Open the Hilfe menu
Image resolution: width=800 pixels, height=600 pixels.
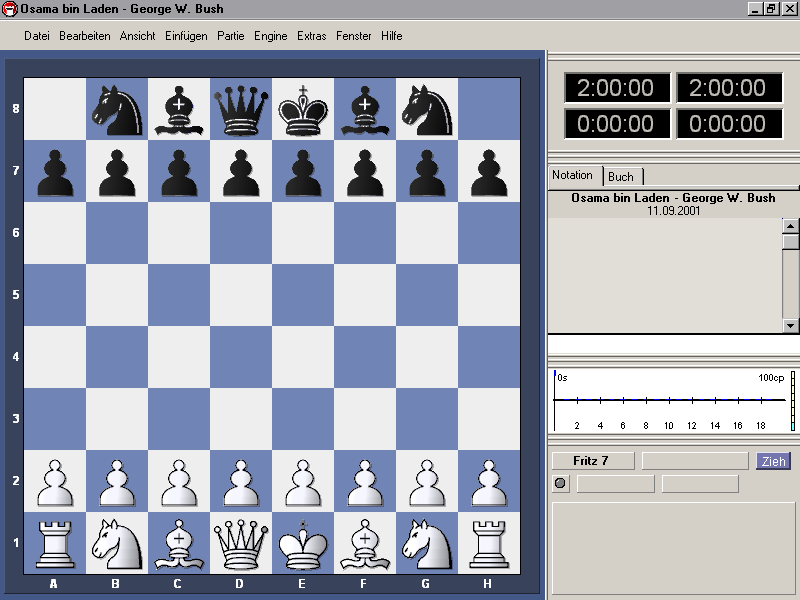tap(391, 36)
